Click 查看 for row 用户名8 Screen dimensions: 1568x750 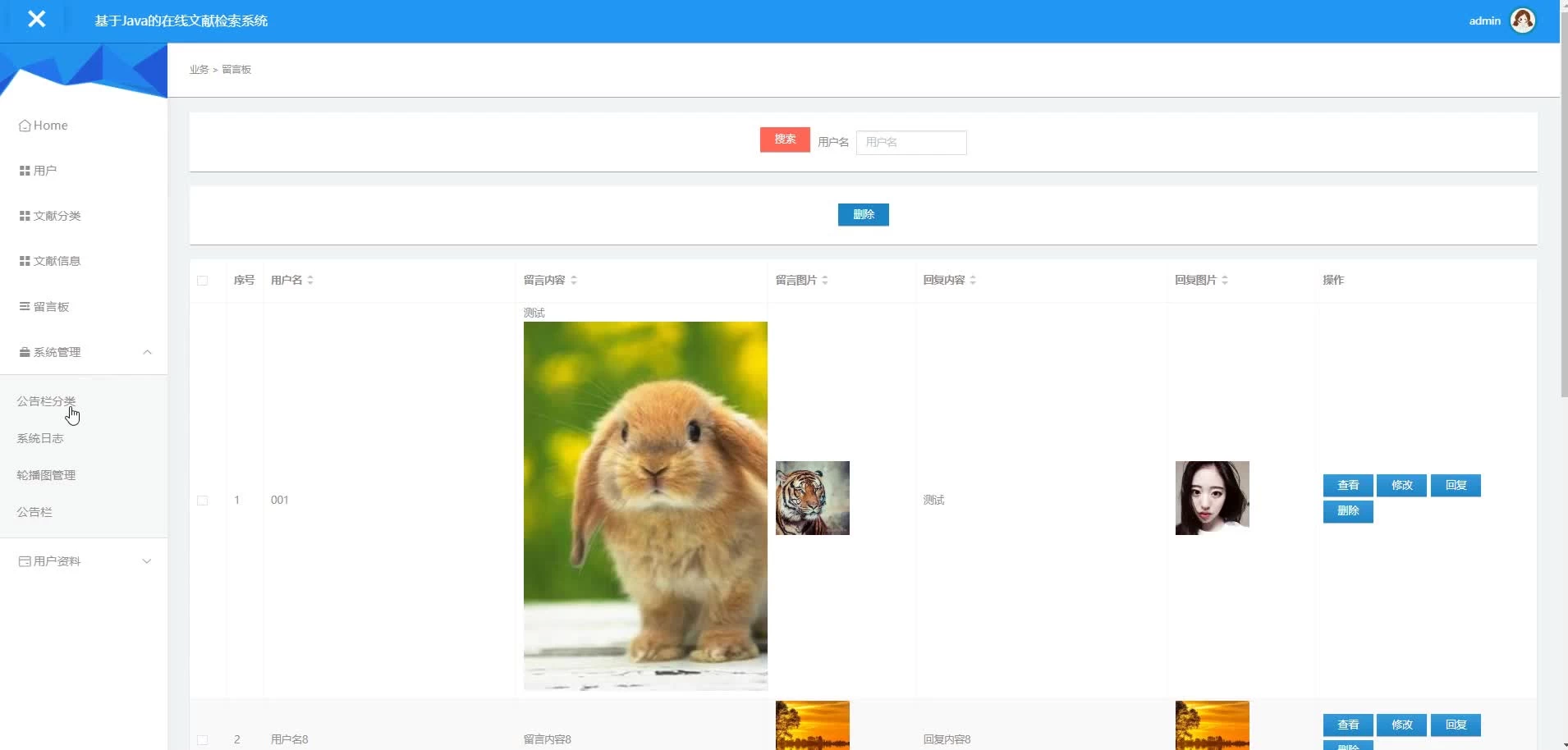click(x=1348, y=725)
